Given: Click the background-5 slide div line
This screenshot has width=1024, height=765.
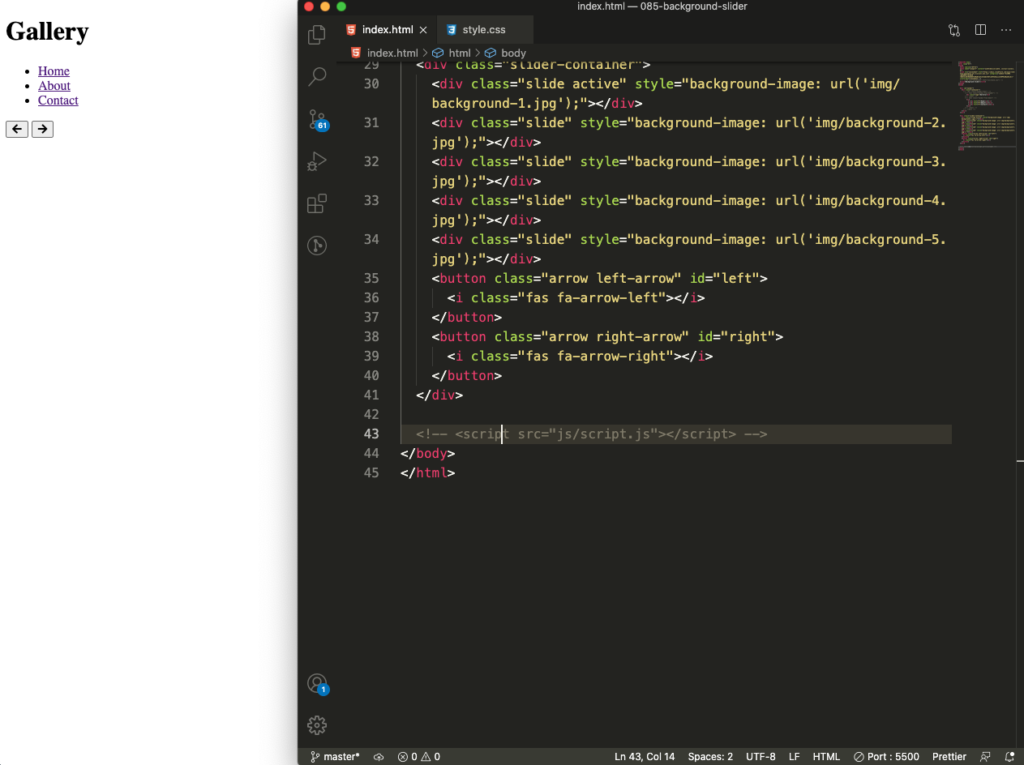Looking at the screenshot, I should tap(689, 249).
